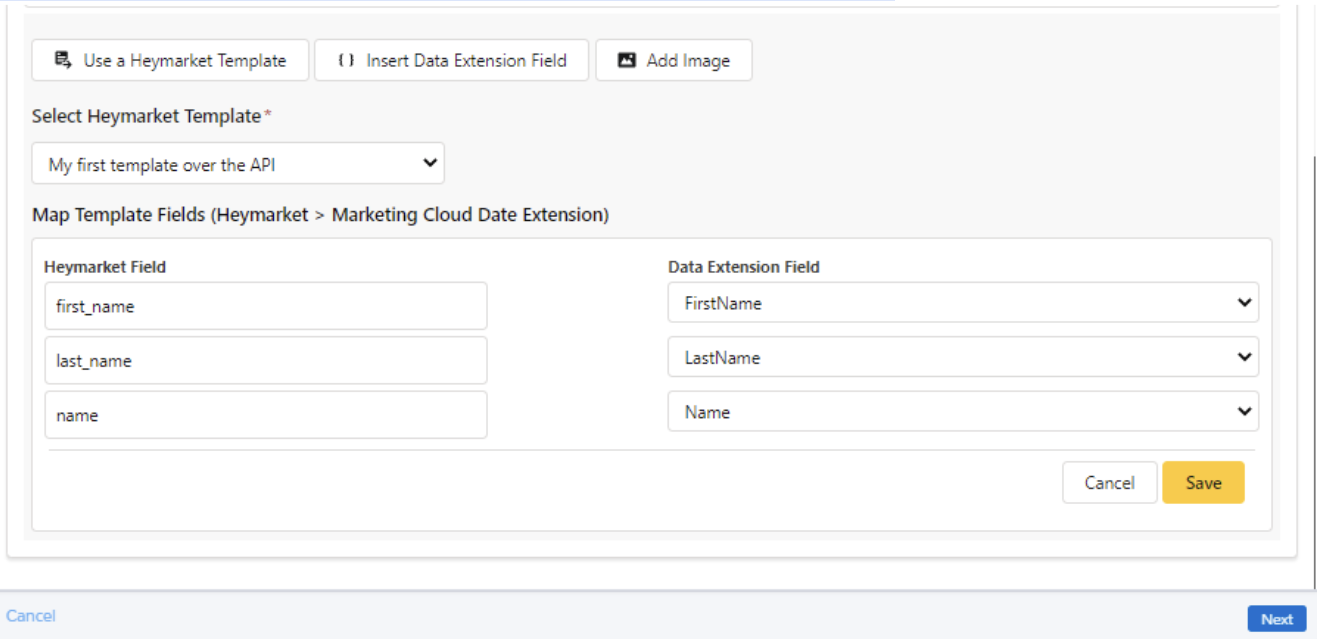Click the Add Image button
Screen dimensions: 1317x639
coord(674,60)
